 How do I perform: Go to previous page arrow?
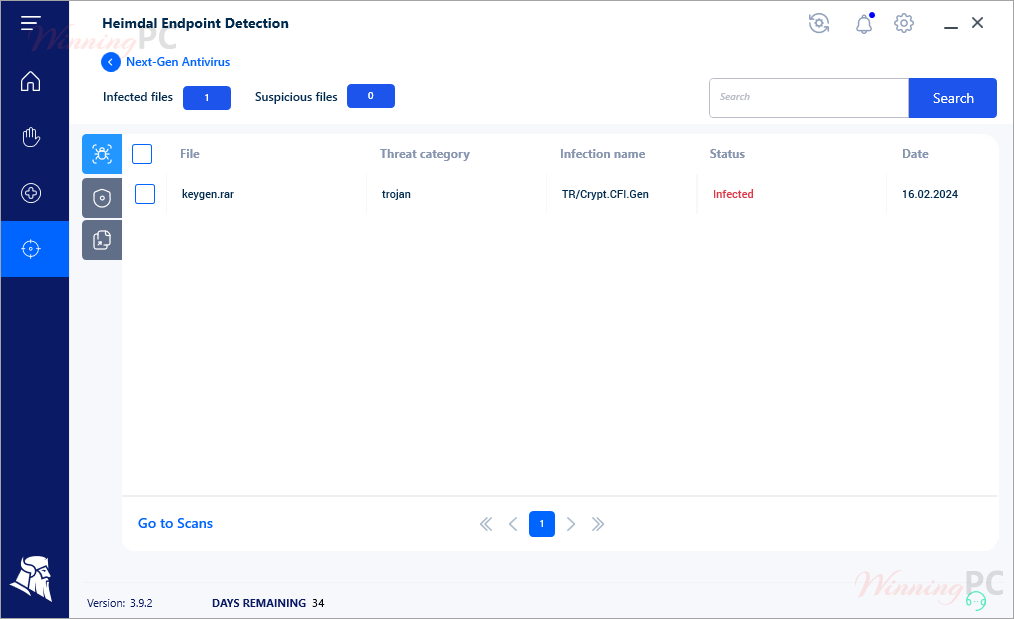click(513, 524)
